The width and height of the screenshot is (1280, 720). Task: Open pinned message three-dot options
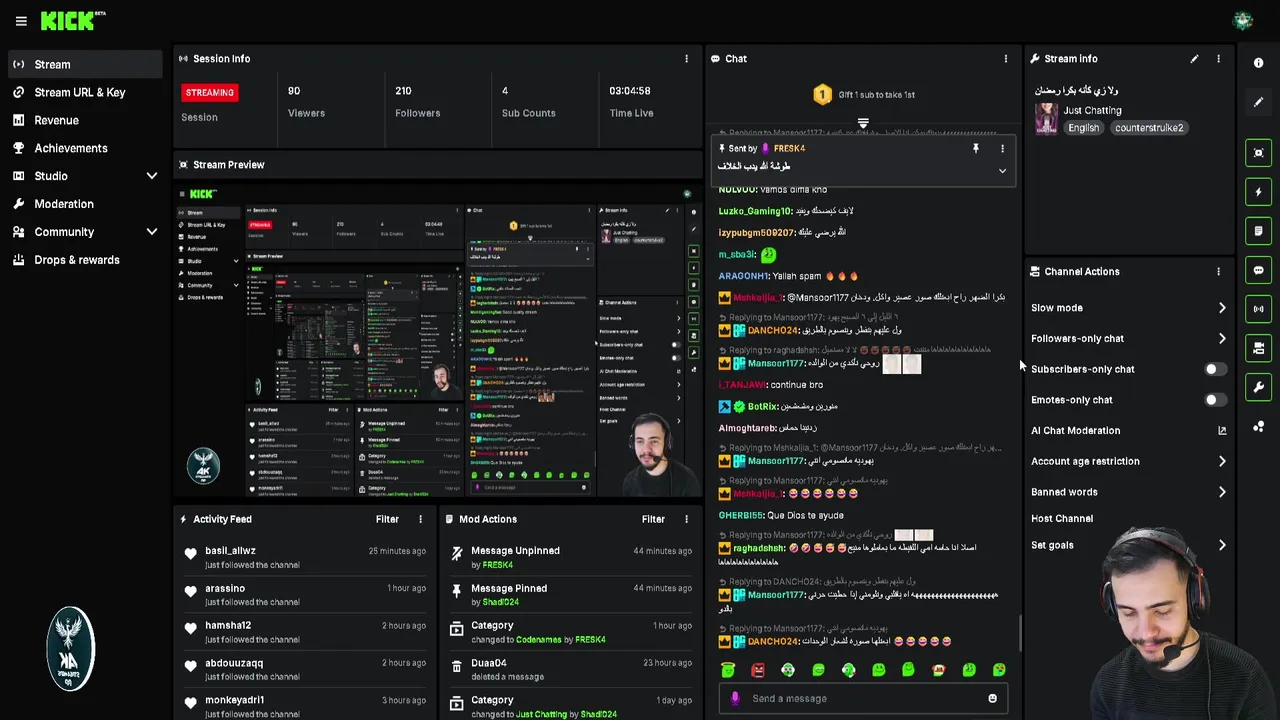[1002, 149]
